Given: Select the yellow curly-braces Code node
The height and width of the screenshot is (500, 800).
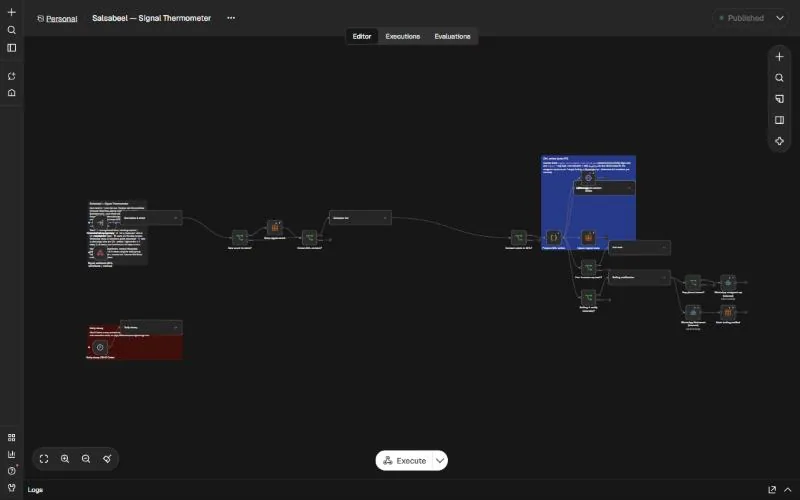Looking at the screenshot, I should pos(554,238).
